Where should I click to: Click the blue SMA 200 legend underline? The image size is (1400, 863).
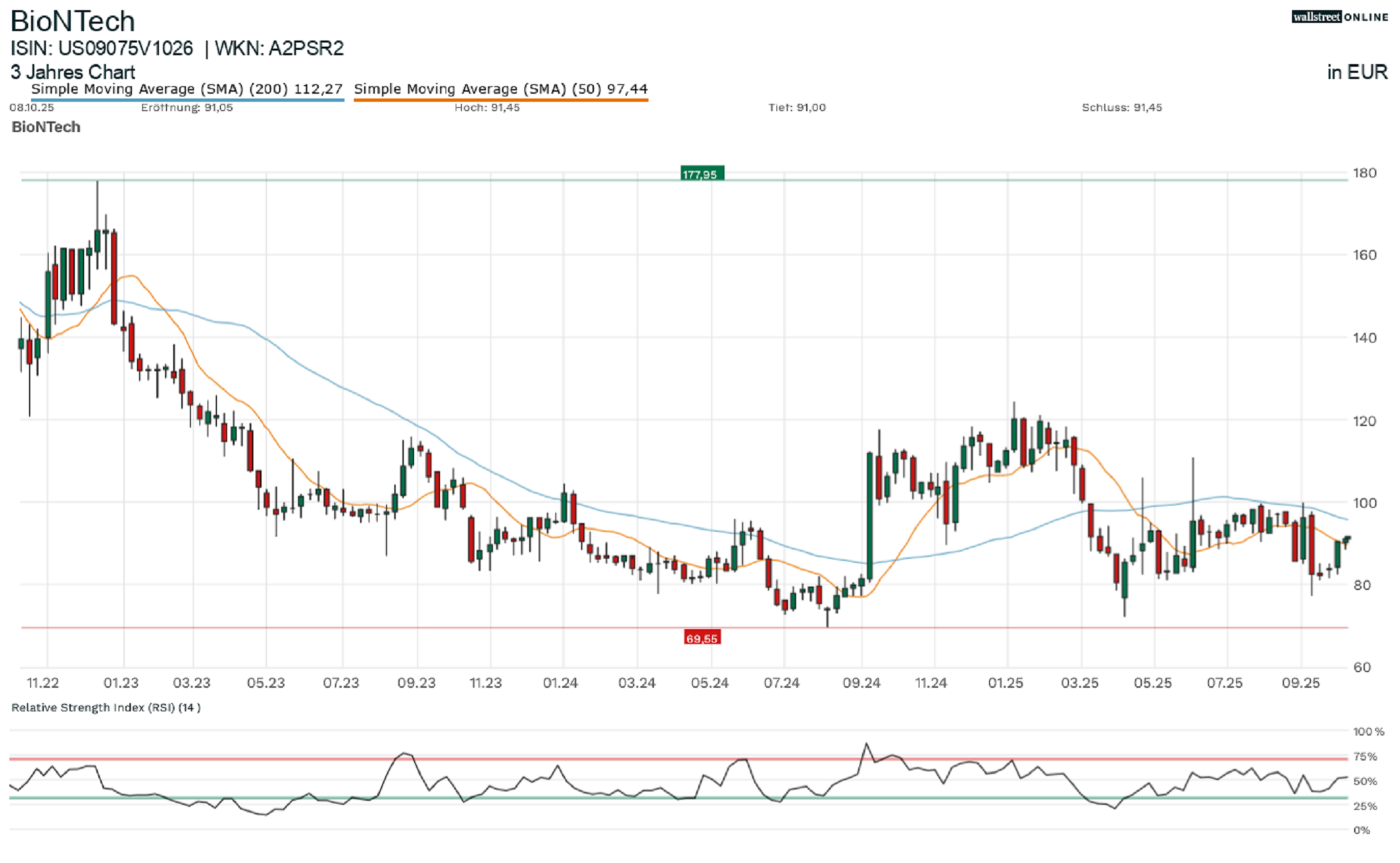[187, 100]
